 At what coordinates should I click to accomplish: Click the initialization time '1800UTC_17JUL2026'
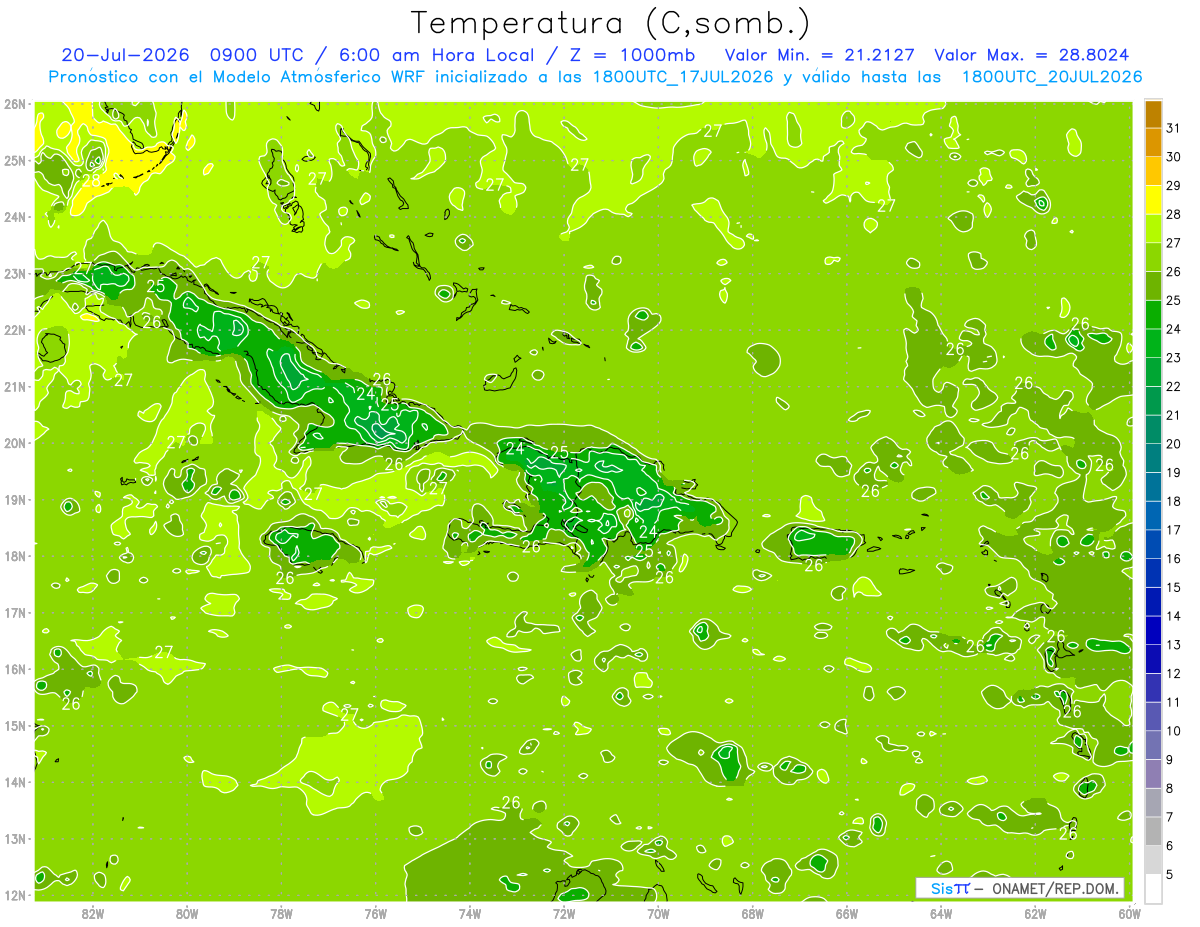683,77
